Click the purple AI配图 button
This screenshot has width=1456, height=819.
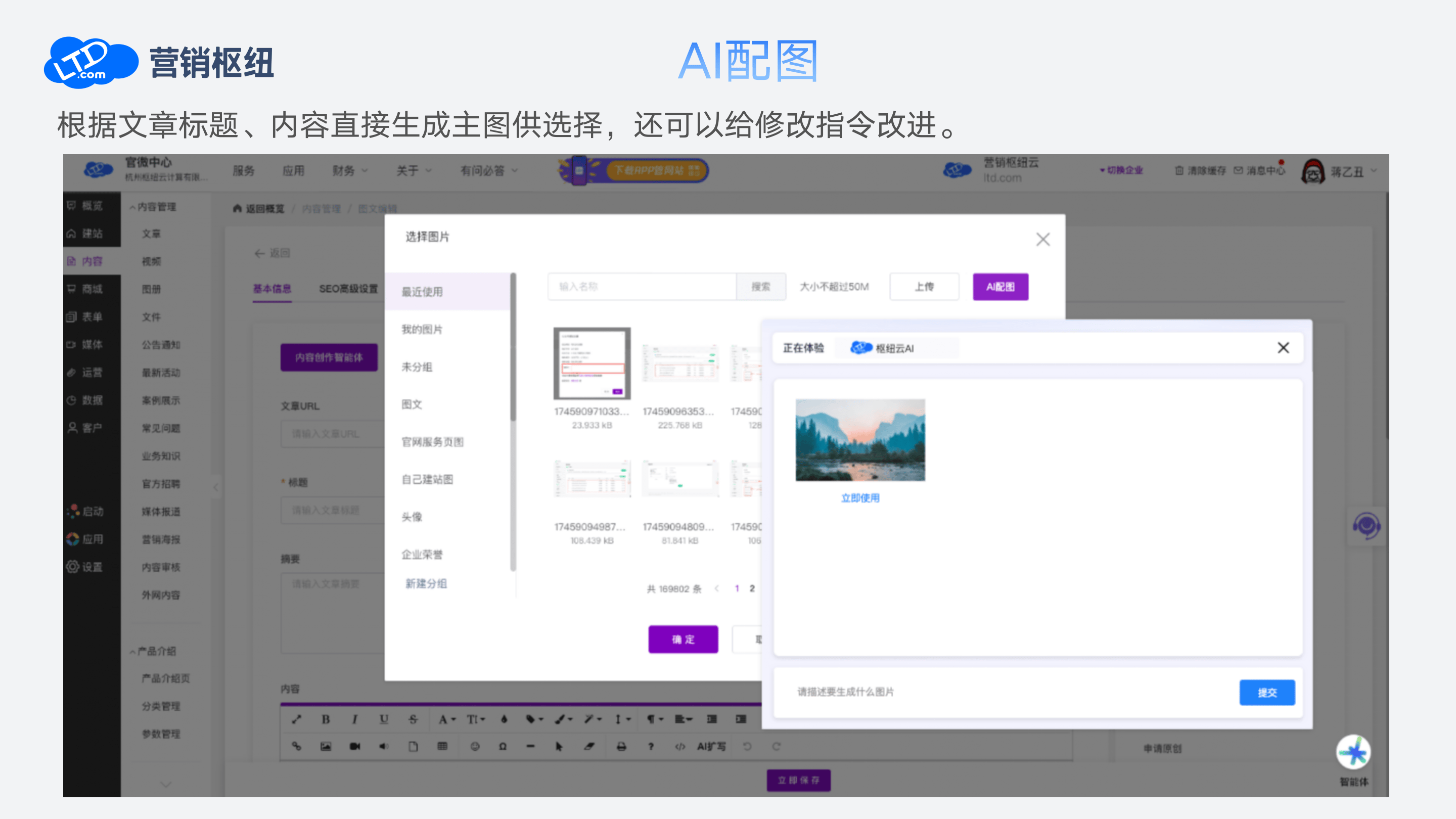pyautogui.click(x=1000, y=287)
